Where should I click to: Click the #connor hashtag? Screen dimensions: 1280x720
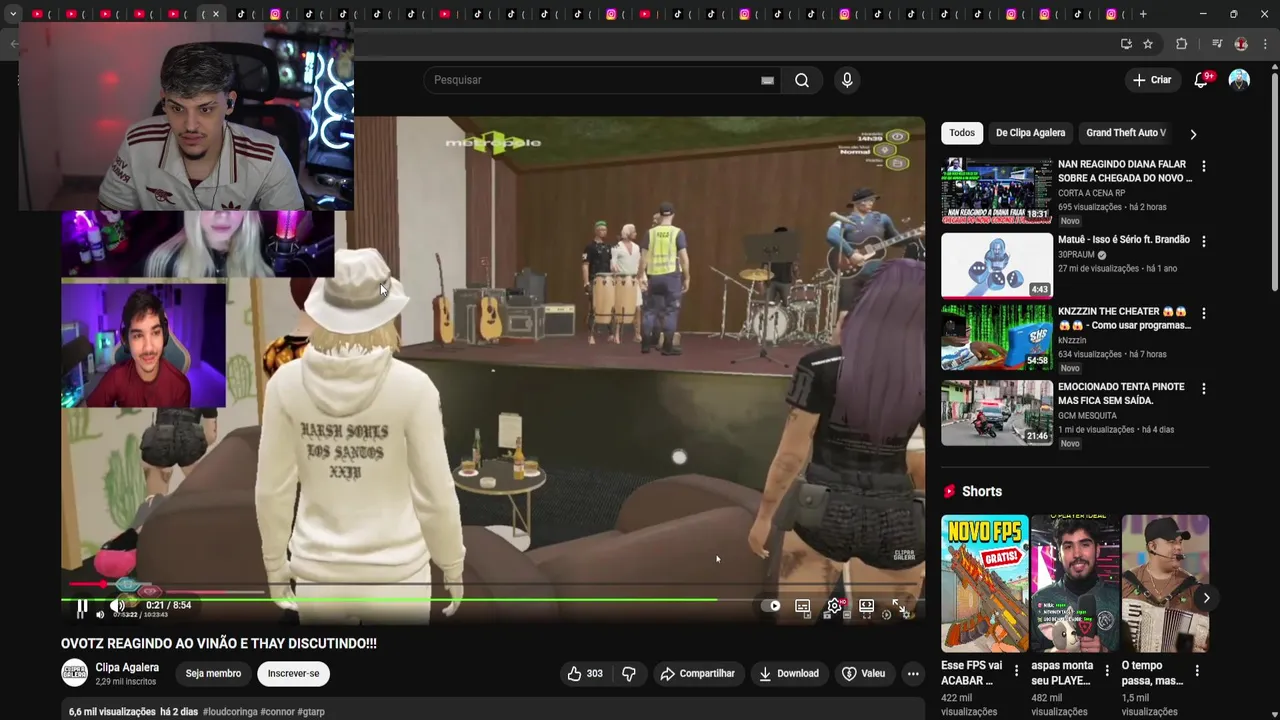(x=276, y=712)
